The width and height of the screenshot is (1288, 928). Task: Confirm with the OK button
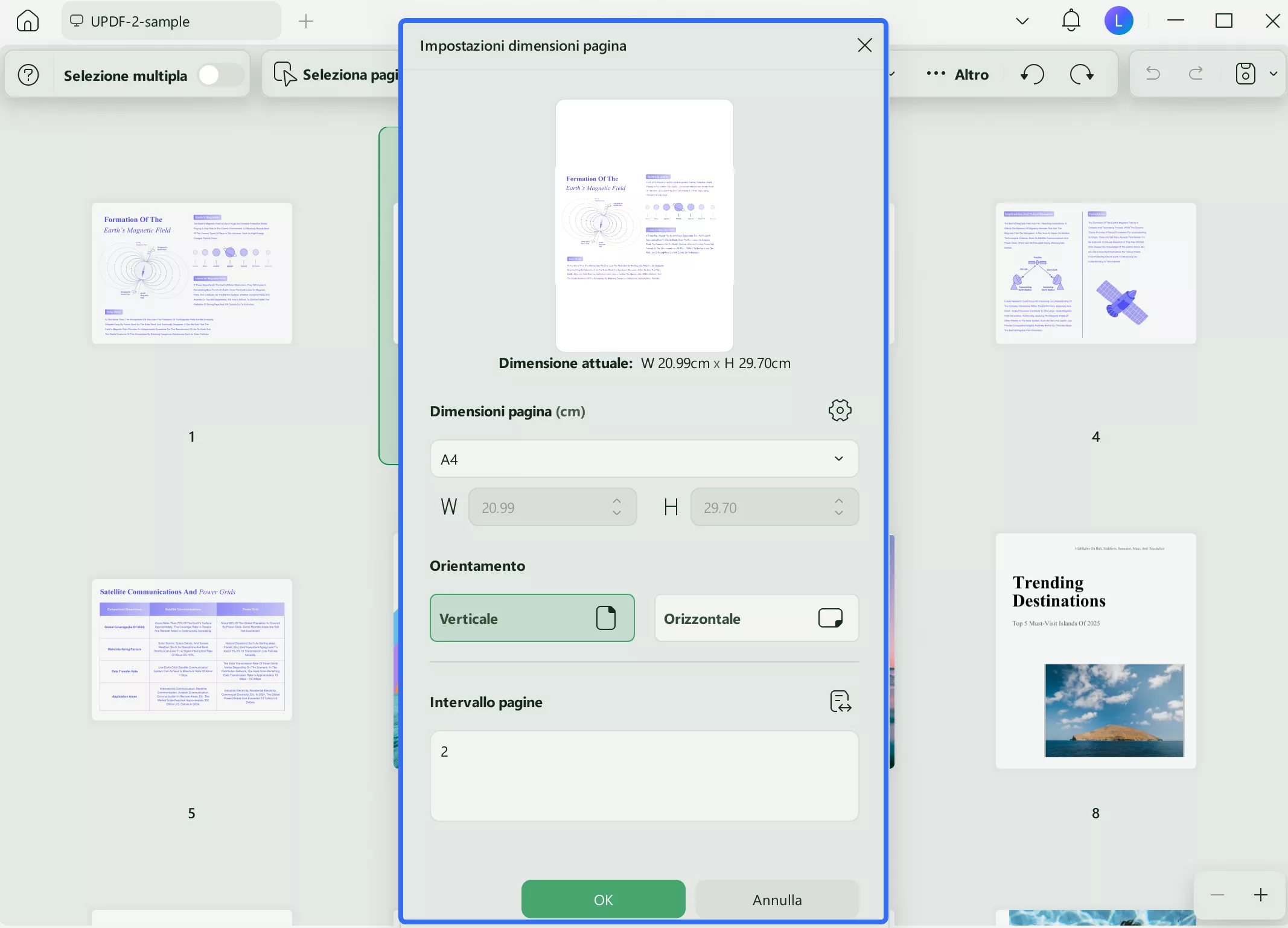tap(603, 899)
